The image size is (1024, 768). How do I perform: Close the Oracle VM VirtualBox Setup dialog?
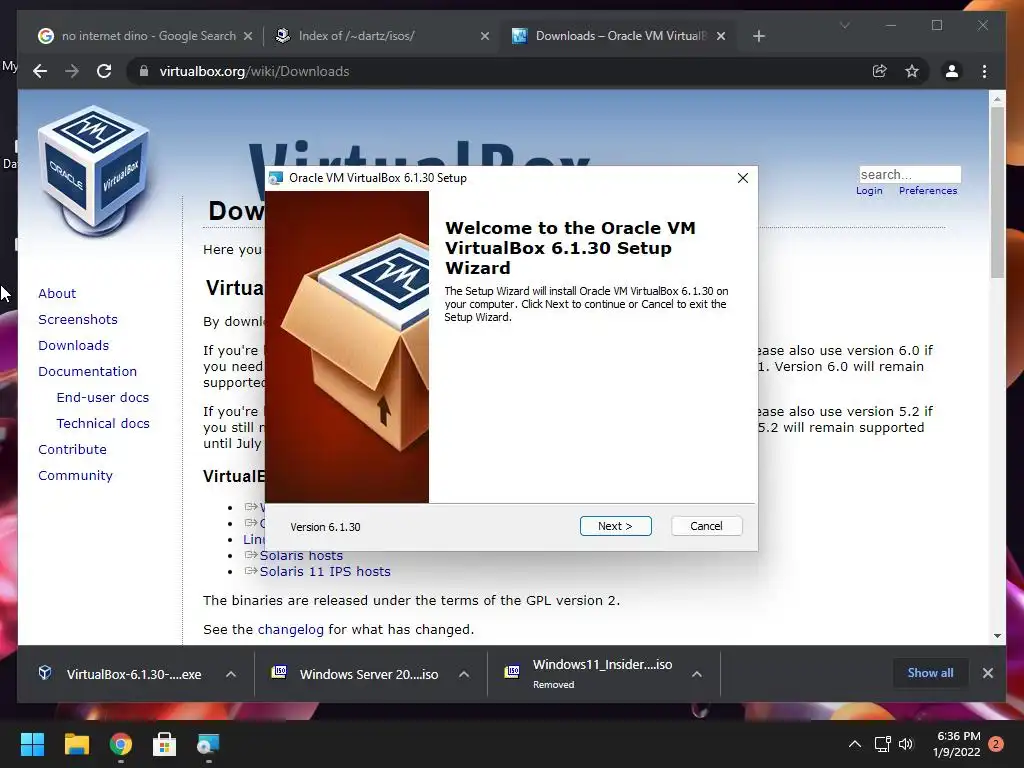click(743, 178)
